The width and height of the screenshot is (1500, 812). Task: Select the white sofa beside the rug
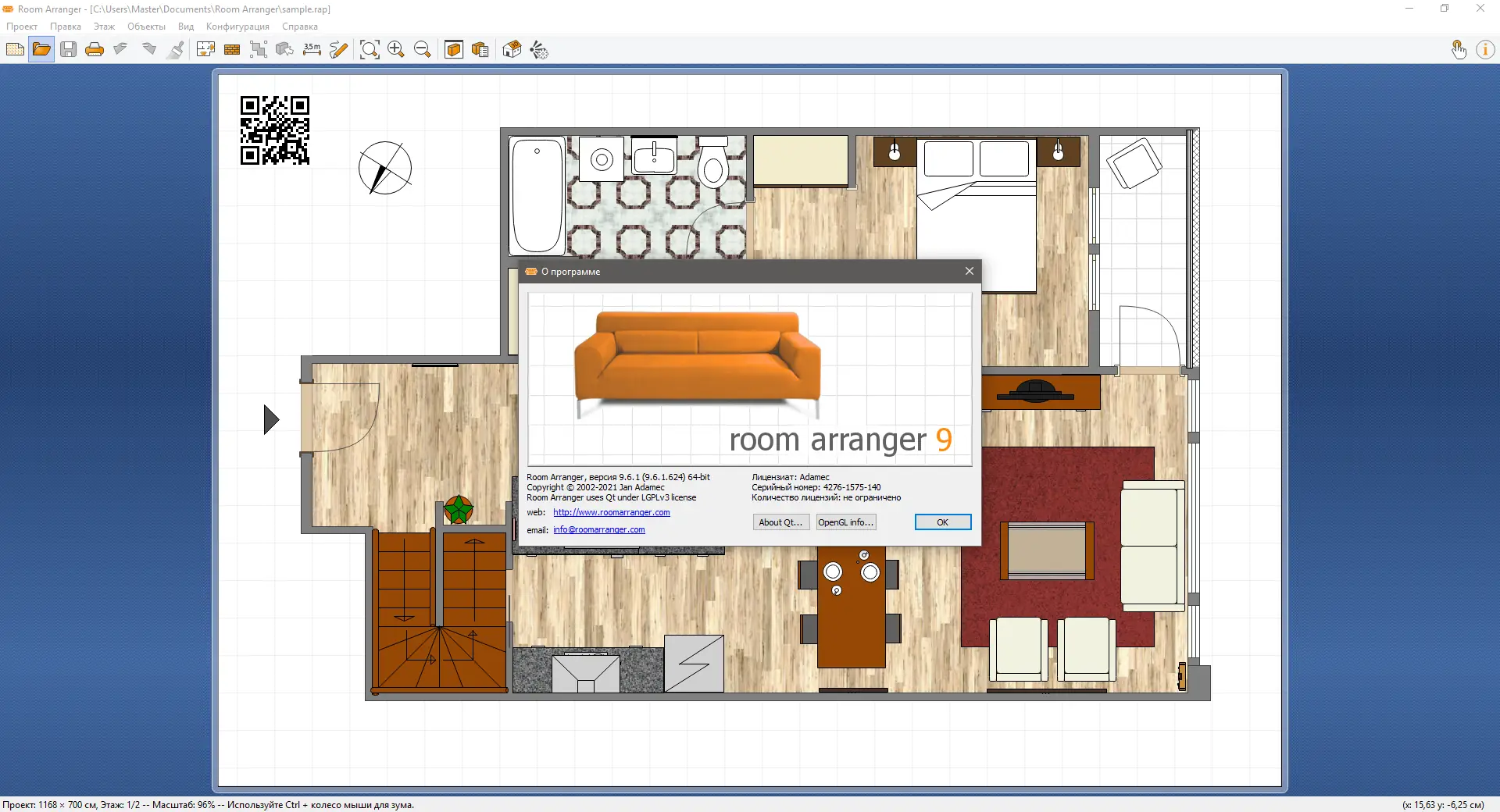coord(1153,546)
